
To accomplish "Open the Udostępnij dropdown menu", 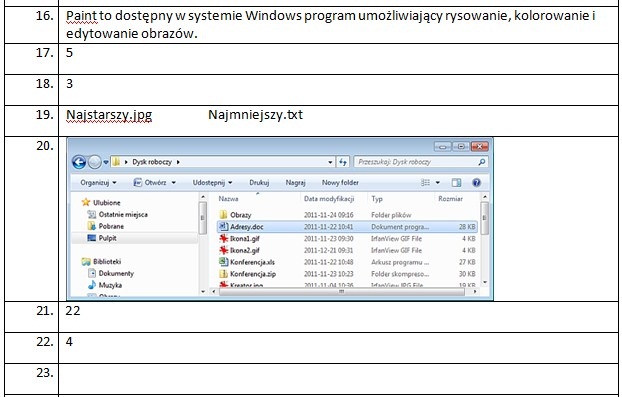I will (213, 182).
